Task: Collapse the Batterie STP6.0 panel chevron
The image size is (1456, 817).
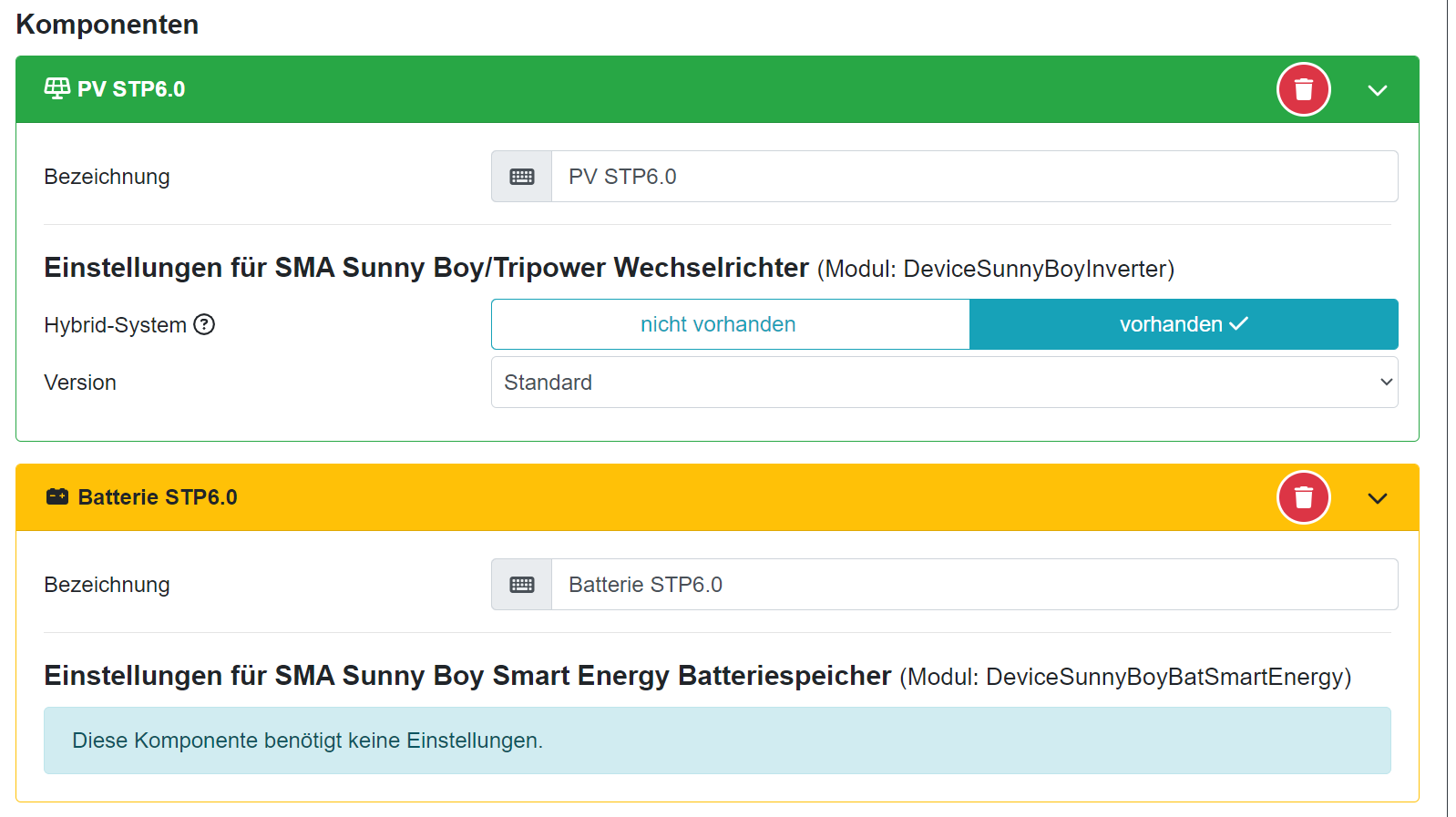Action: coord(1377,498)
